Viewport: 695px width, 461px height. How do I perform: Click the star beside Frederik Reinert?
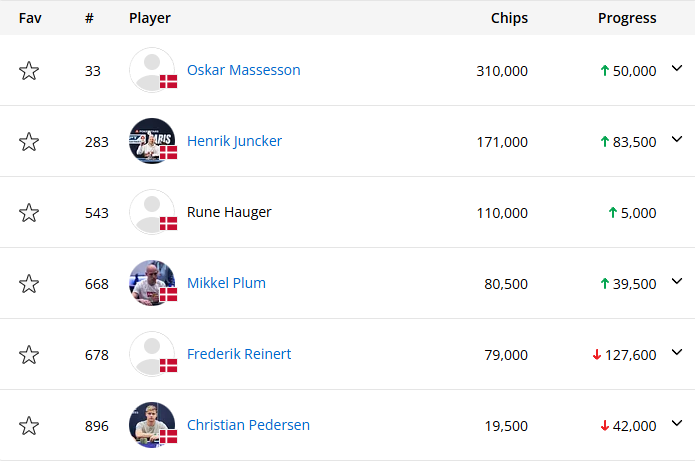tap(29, 355)
